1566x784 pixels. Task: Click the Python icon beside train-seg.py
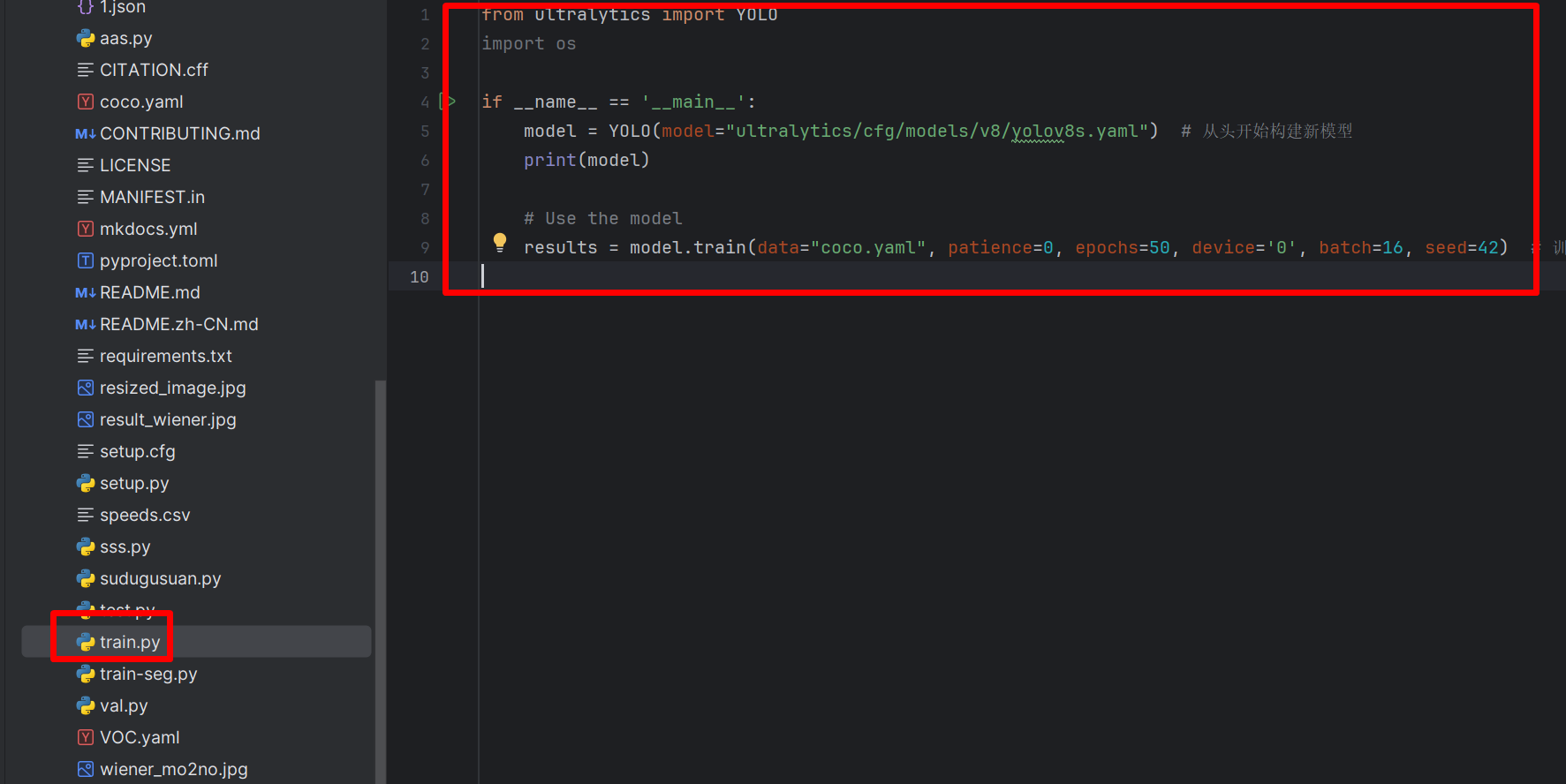coord(86,674)
